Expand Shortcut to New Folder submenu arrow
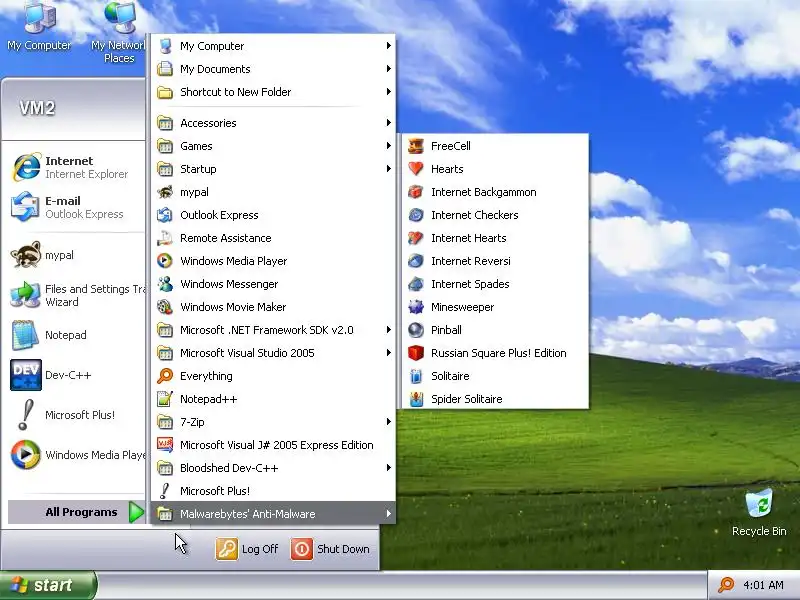The height and width of the screenshot is (600, 800). coord(389,92)
